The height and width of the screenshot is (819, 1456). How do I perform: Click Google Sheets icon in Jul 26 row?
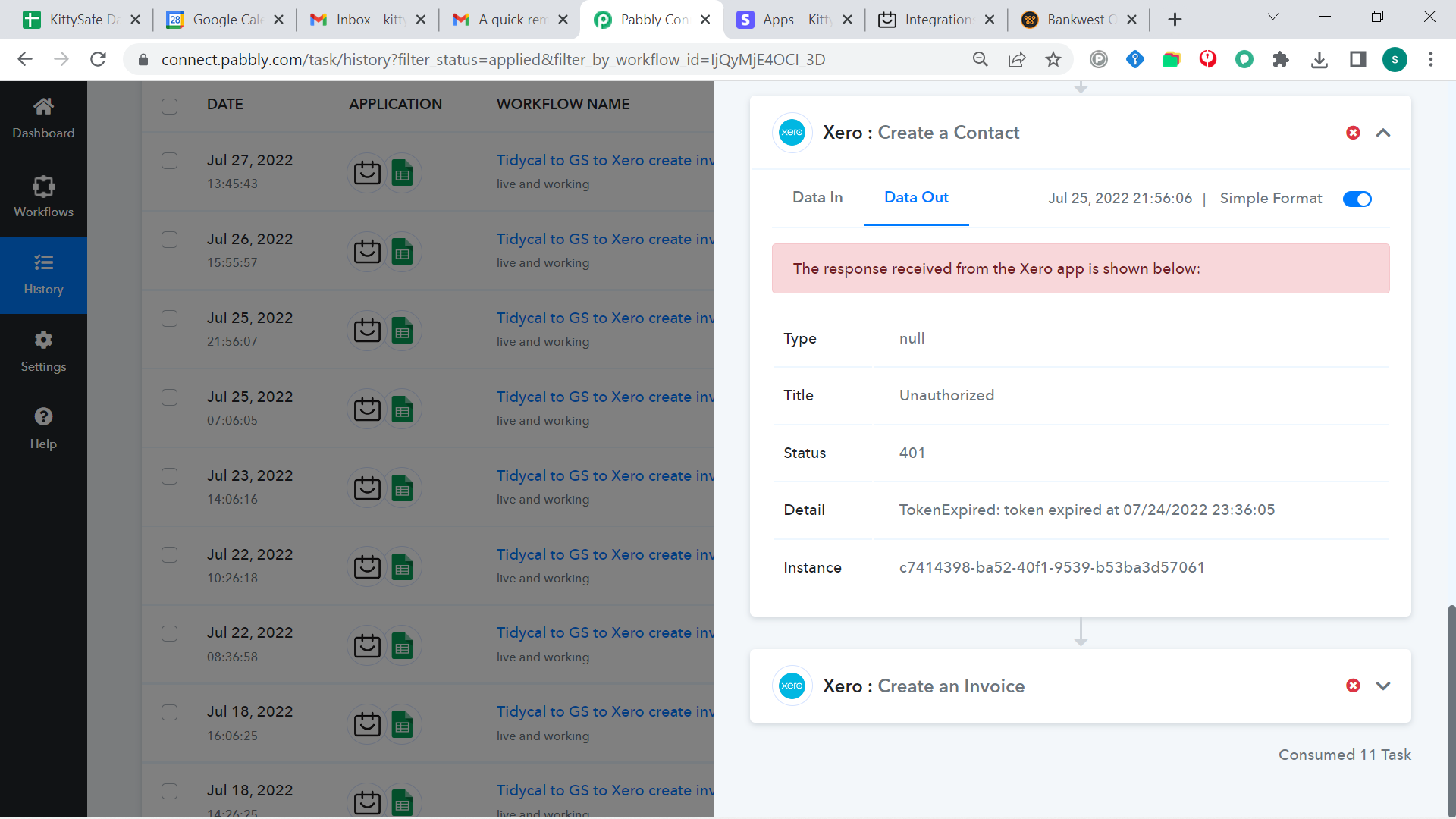click(403, 252)
